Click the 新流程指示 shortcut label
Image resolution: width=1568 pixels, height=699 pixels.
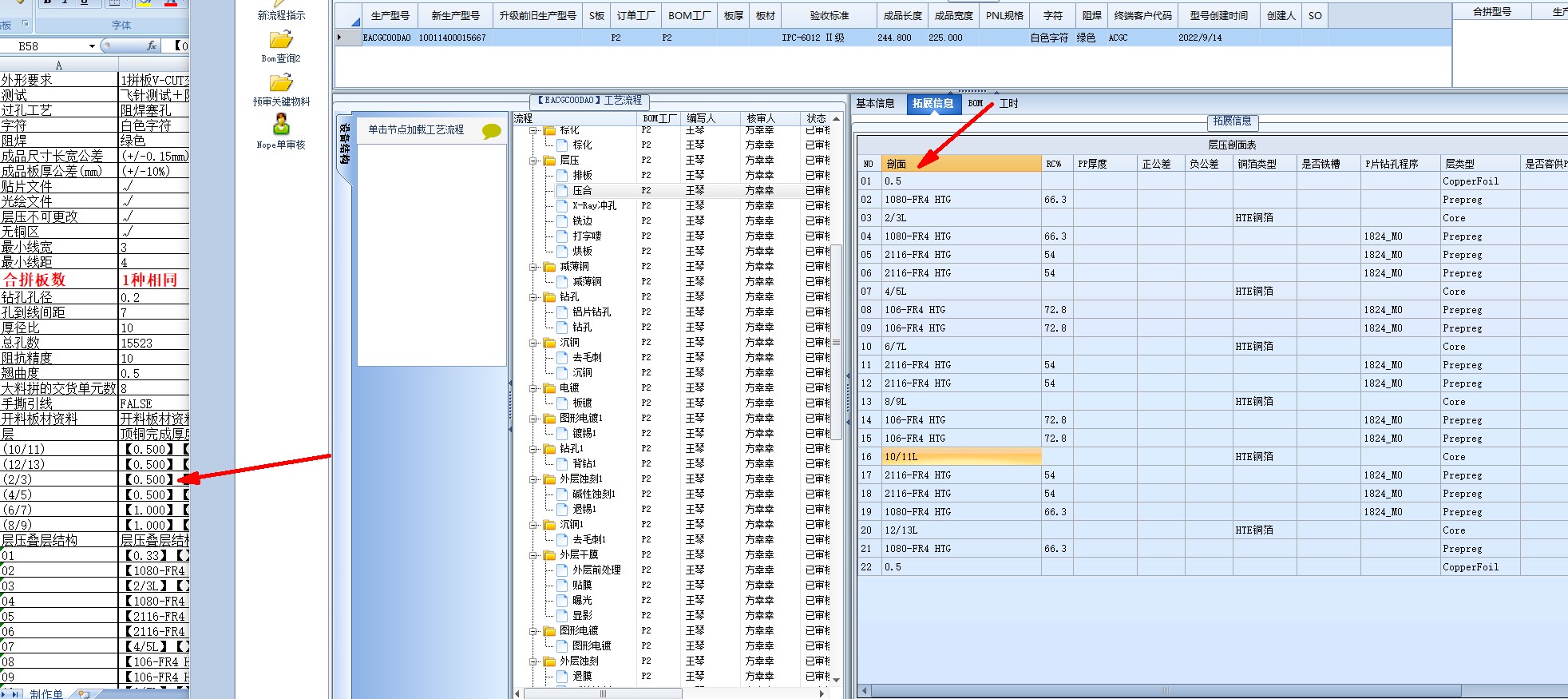tap(281, 15)
